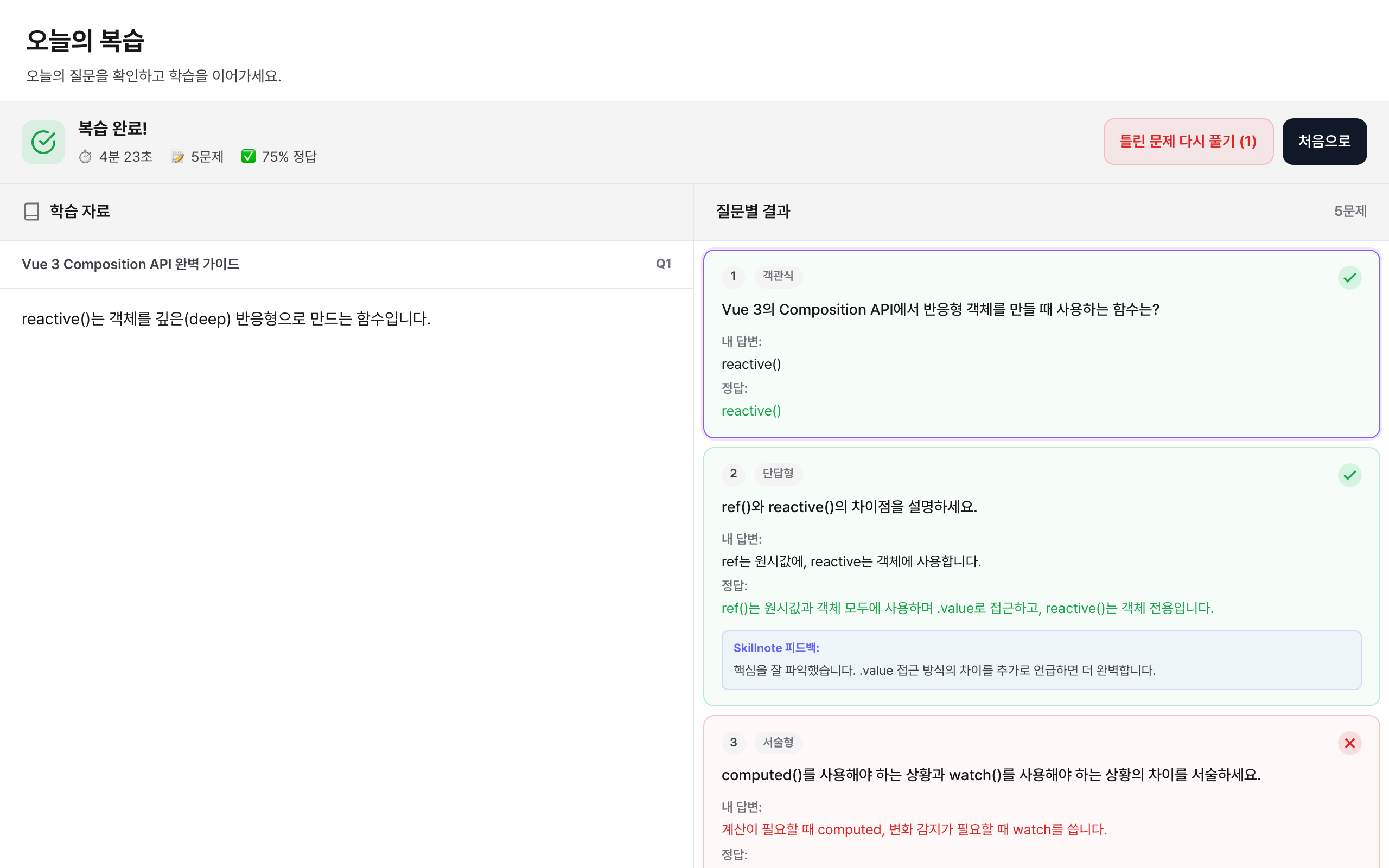Click the green checkbox icon near 75% 정답

(248, 156)
